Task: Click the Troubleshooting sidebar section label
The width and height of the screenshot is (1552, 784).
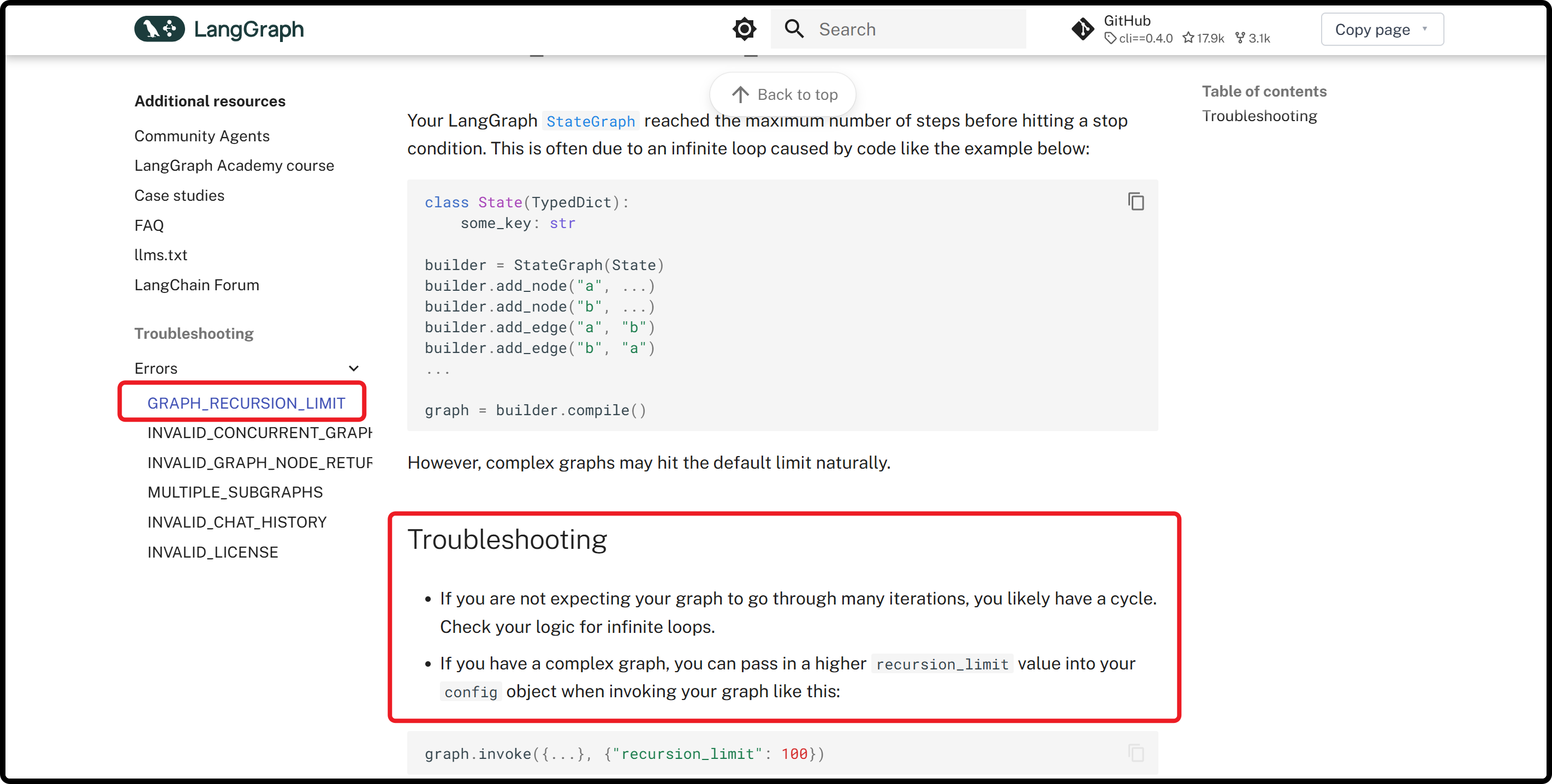Action: point(193,333)
